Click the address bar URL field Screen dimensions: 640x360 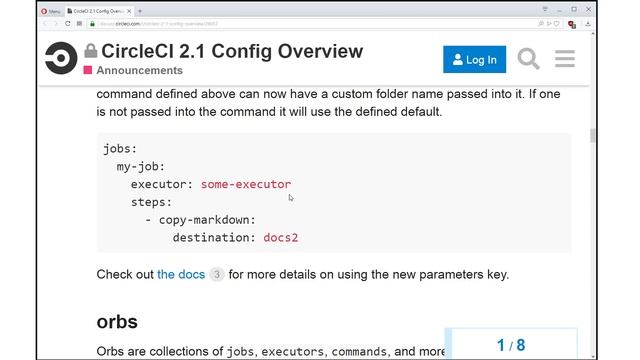(310, 24)
